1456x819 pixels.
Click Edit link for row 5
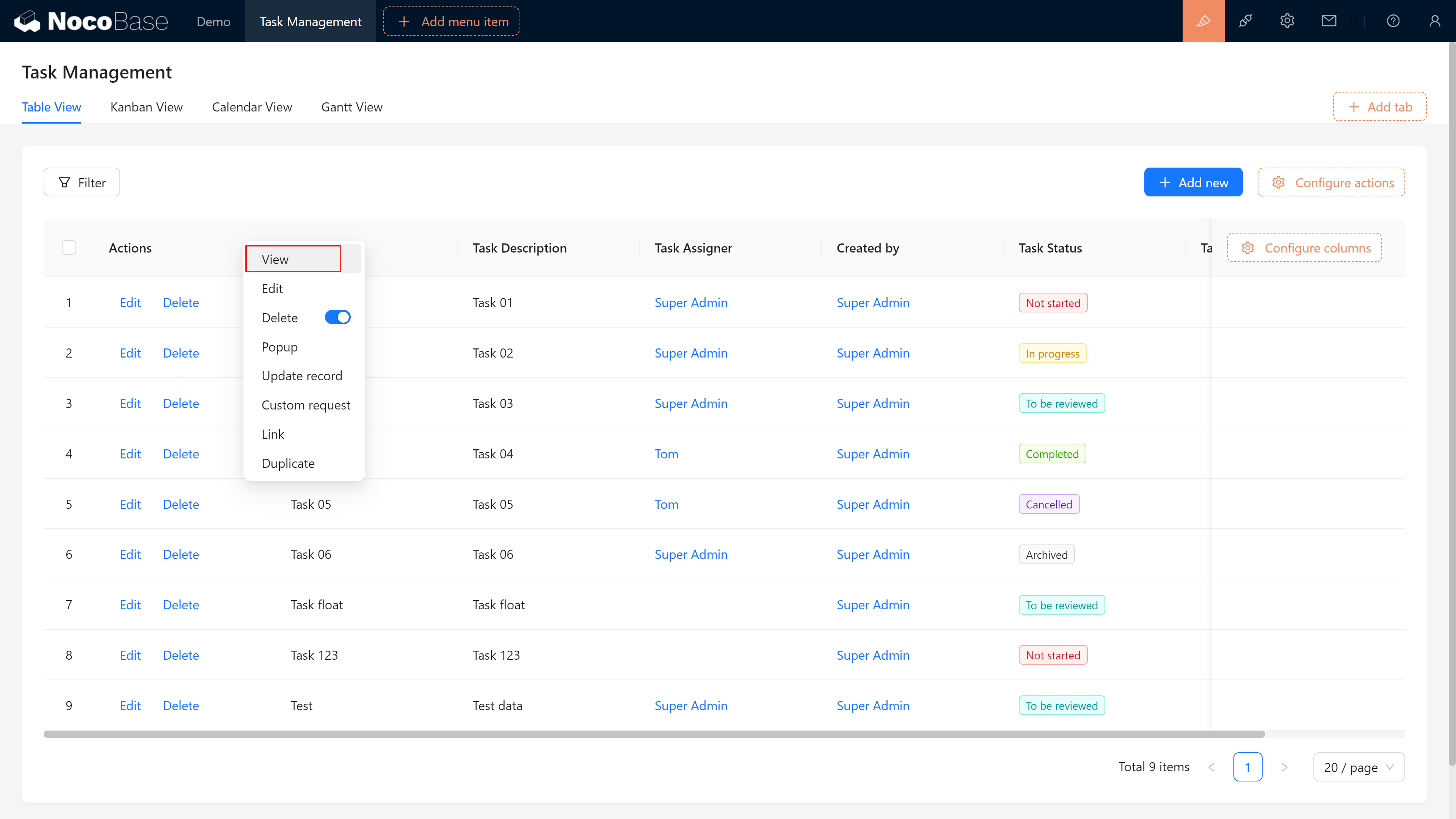(x=130, y=504)
